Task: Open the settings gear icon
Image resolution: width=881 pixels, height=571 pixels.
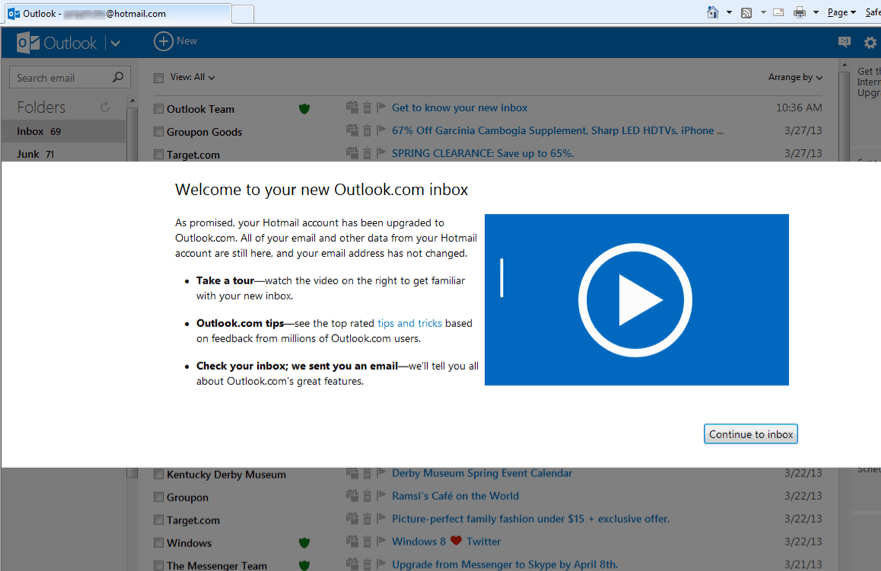Action: [870, 43]
